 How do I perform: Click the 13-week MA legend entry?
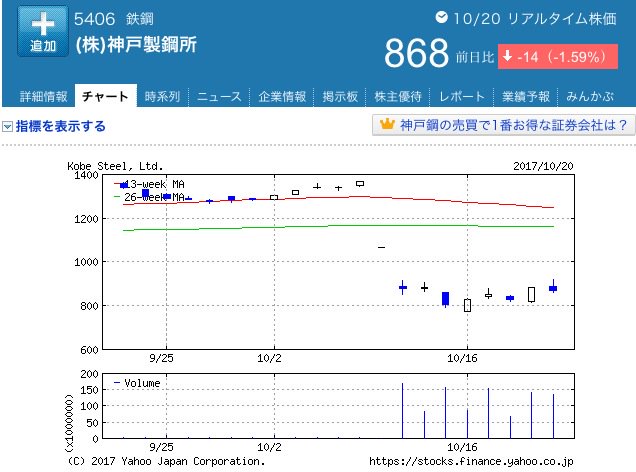pyautogui.click(x=149, y=185)
